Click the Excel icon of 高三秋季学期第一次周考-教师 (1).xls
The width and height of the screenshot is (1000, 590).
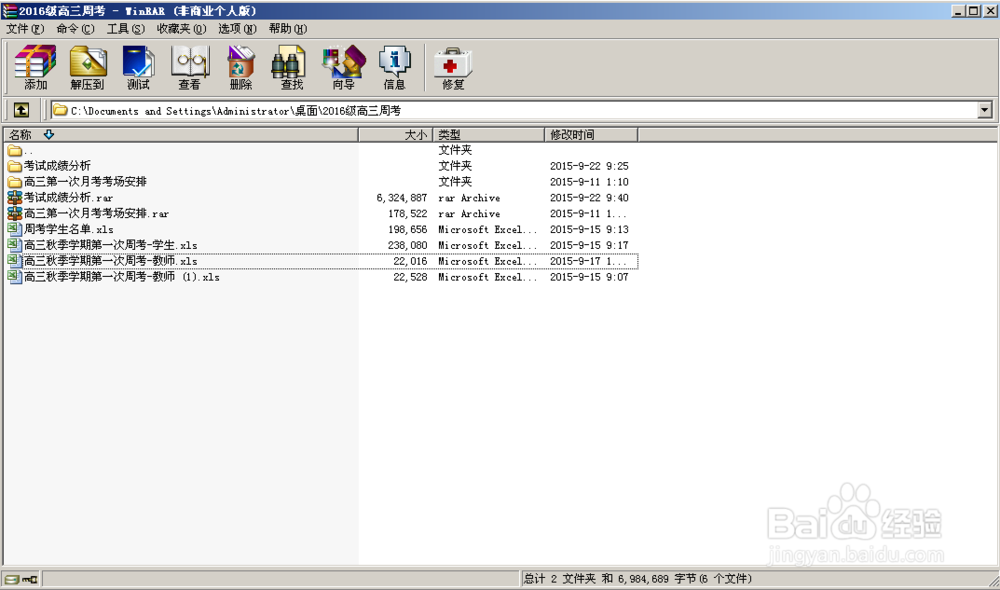tap(15, 277)
